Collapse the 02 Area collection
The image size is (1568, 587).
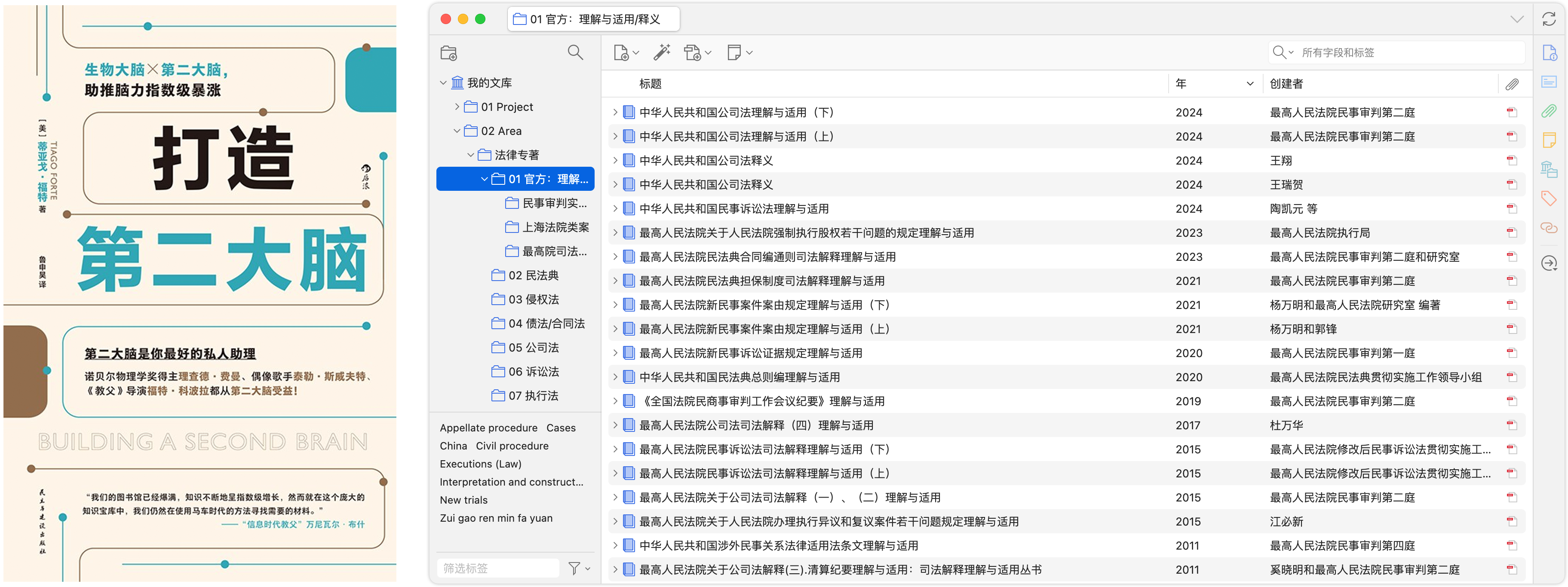pyautogui.click(x=457, y=131)
